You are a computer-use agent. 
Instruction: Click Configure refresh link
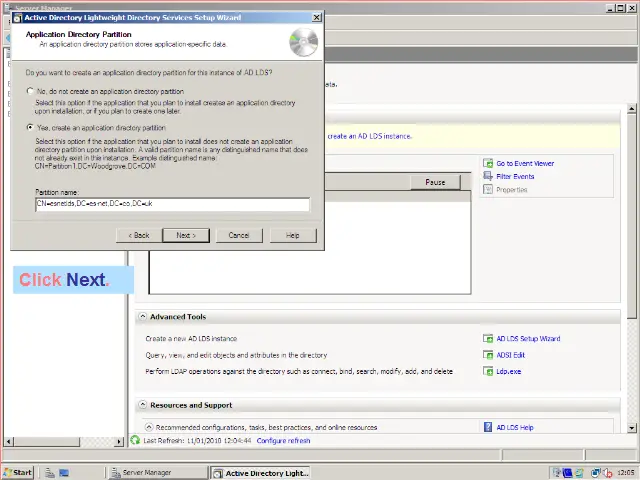283,441
